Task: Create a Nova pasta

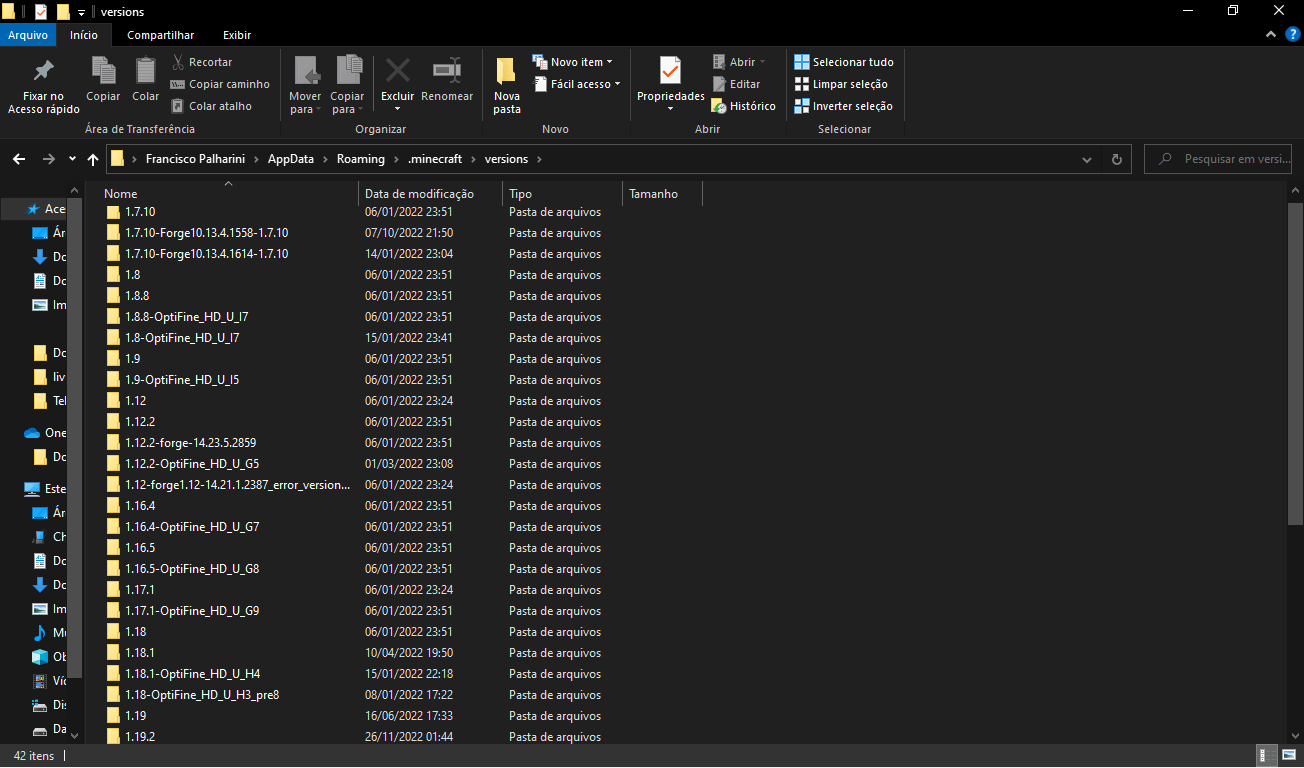Action: (507, 86)
